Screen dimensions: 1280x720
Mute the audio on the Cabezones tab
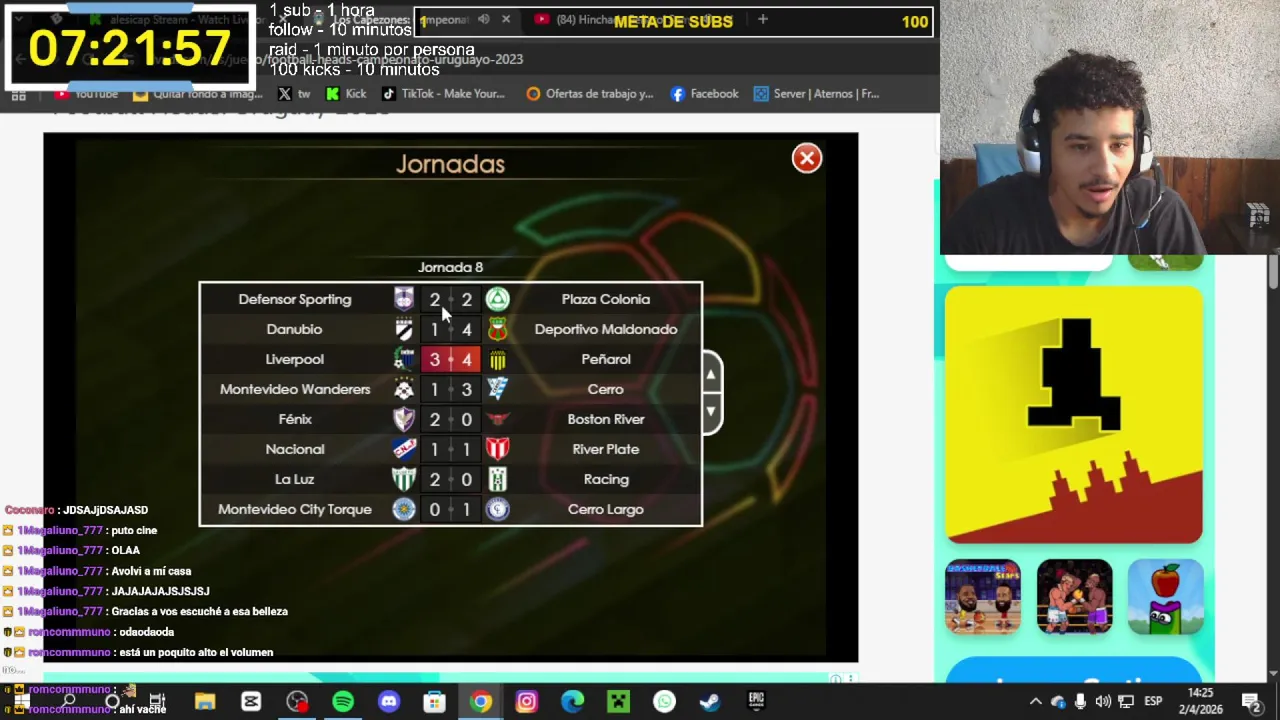coord(483,19)
